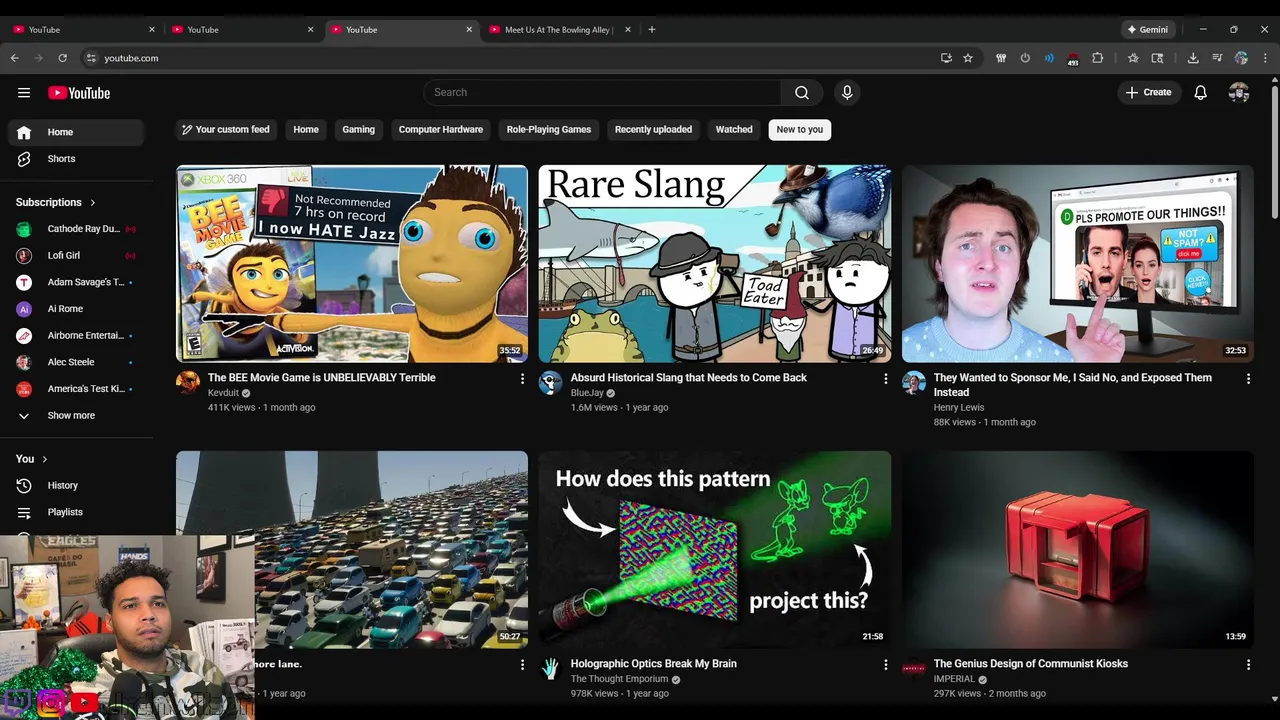
Task: Open The Thought Emporium channel link
Action: 619,679
